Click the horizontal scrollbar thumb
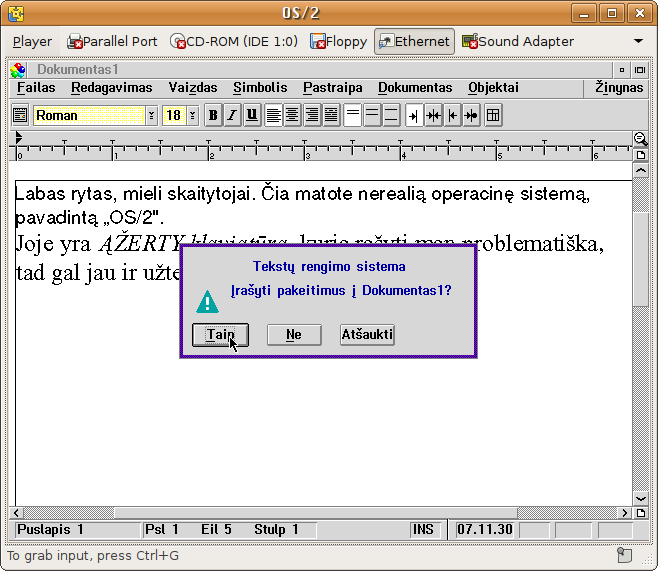The width and height of the screenshot is (658, 571). point(316,513)
